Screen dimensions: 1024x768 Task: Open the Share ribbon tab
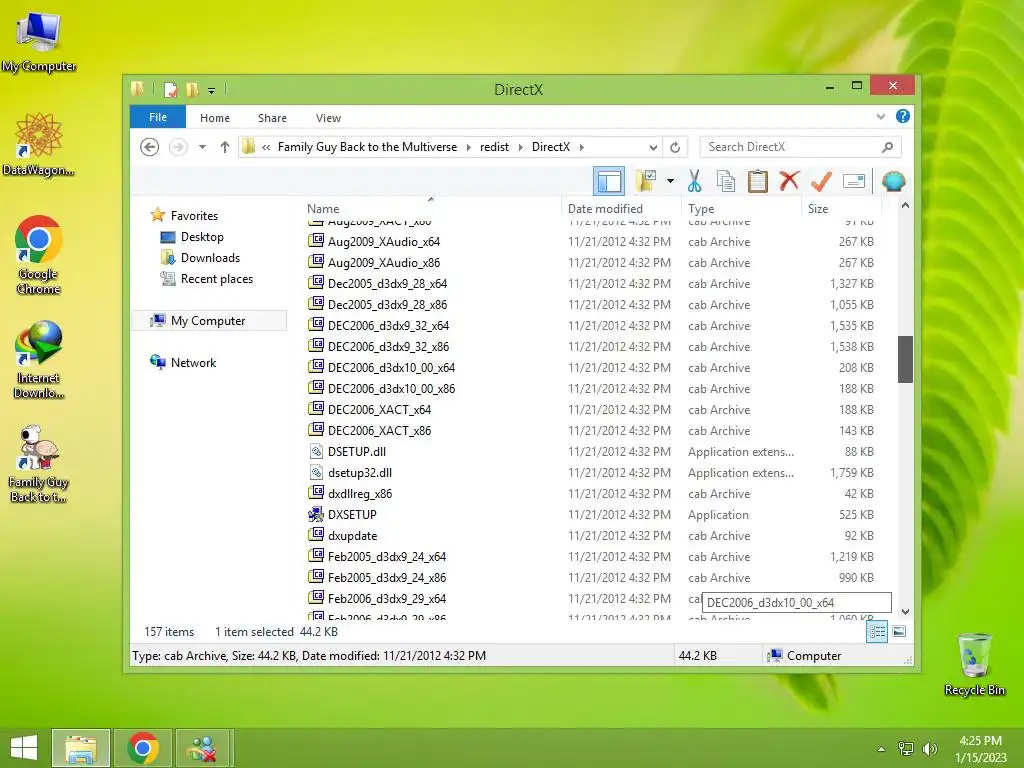pos(272,118)
